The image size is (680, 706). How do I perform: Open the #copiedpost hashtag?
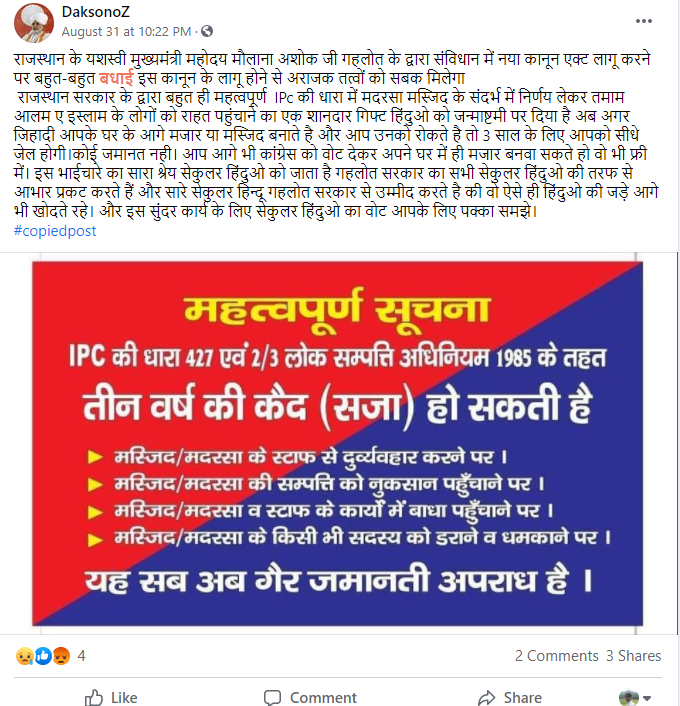(x=55, y=231)
